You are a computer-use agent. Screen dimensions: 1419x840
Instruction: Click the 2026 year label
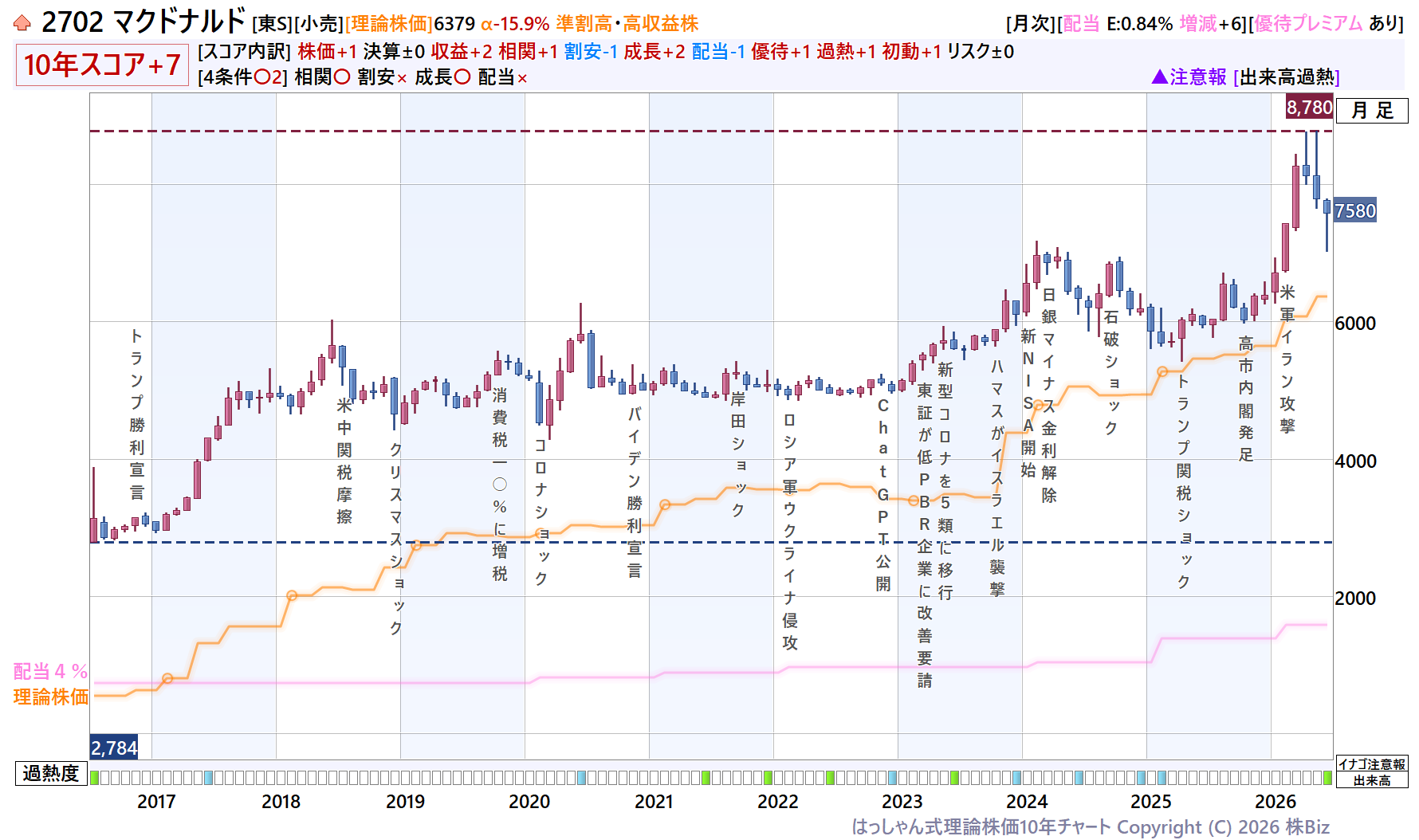coord(1276,801)
